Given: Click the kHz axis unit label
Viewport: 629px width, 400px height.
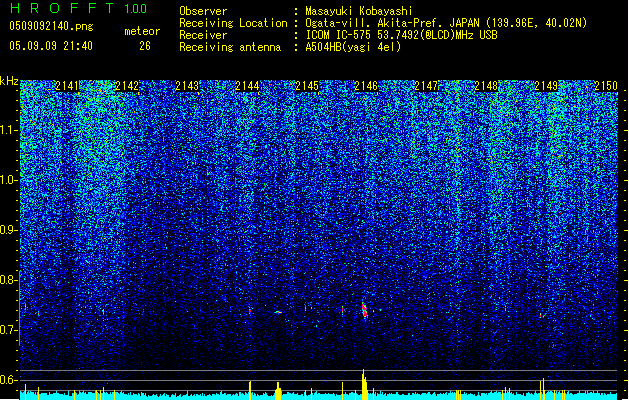Looking at the screenshot, I should [9, 81].
